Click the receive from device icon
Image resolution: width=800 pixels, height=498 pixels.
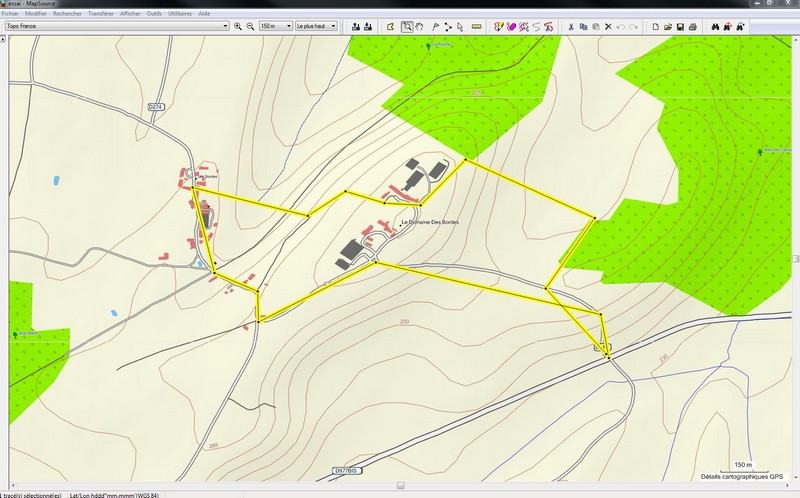coord(367,26)
